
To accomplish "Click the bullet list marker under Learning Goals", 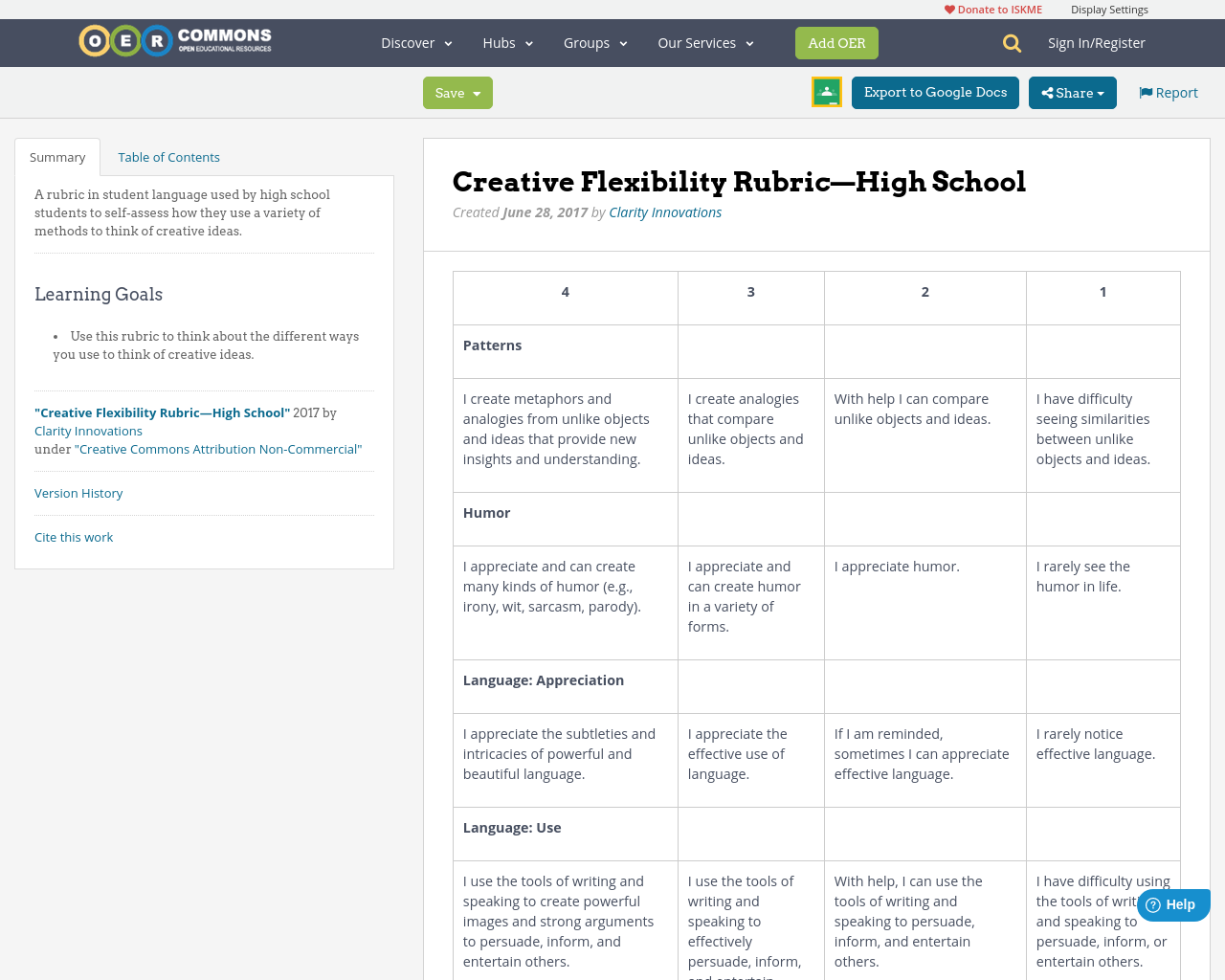I will (55, 337).
